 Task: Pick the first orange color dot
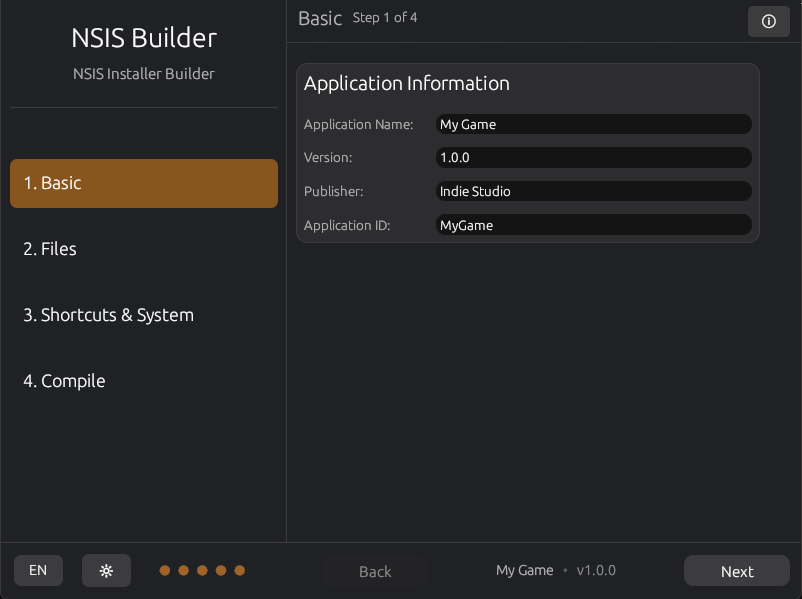pos(165,570)
